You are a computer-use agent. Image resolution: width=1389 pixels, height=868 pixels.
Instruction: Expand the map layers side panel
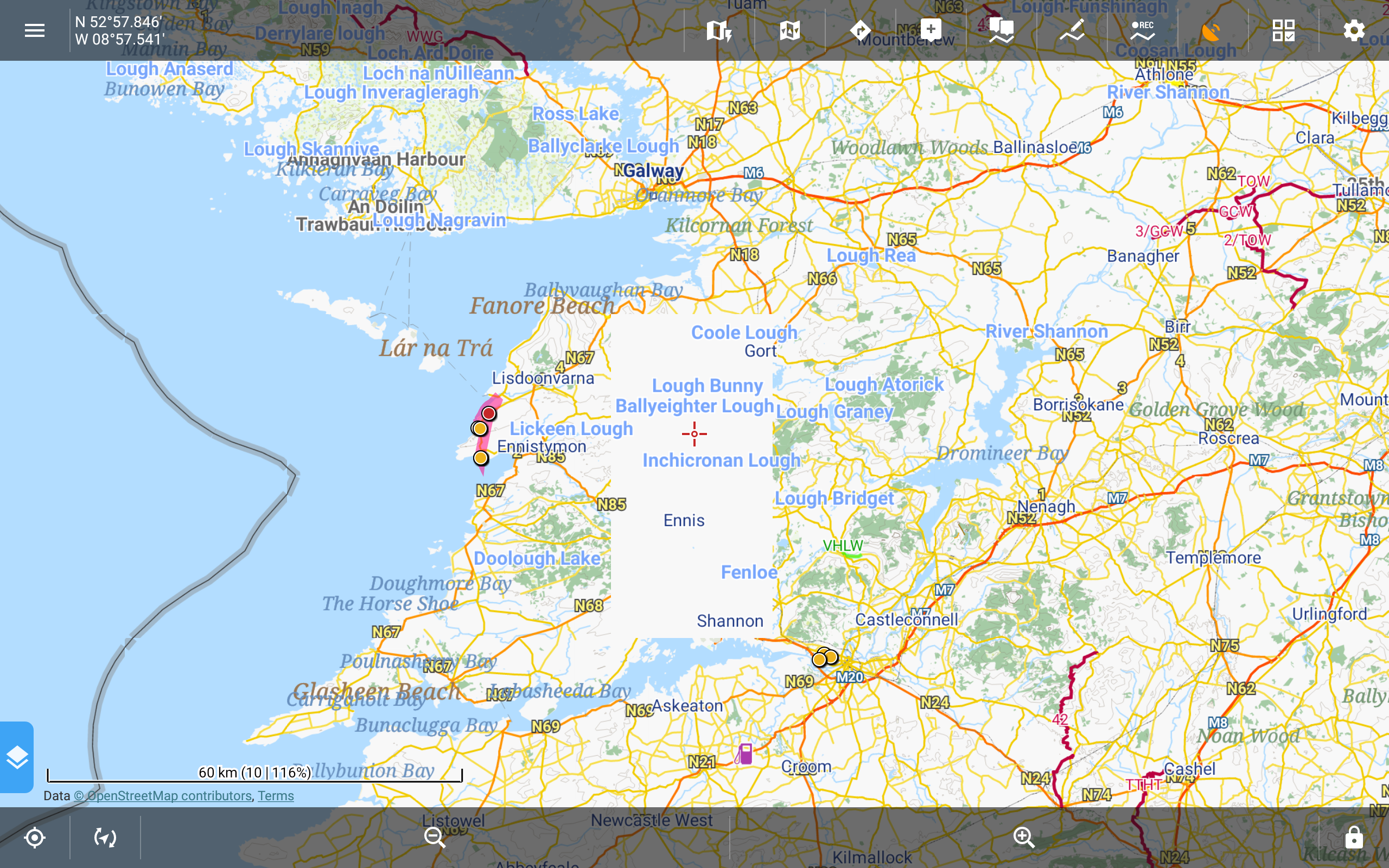click(17, 757)
